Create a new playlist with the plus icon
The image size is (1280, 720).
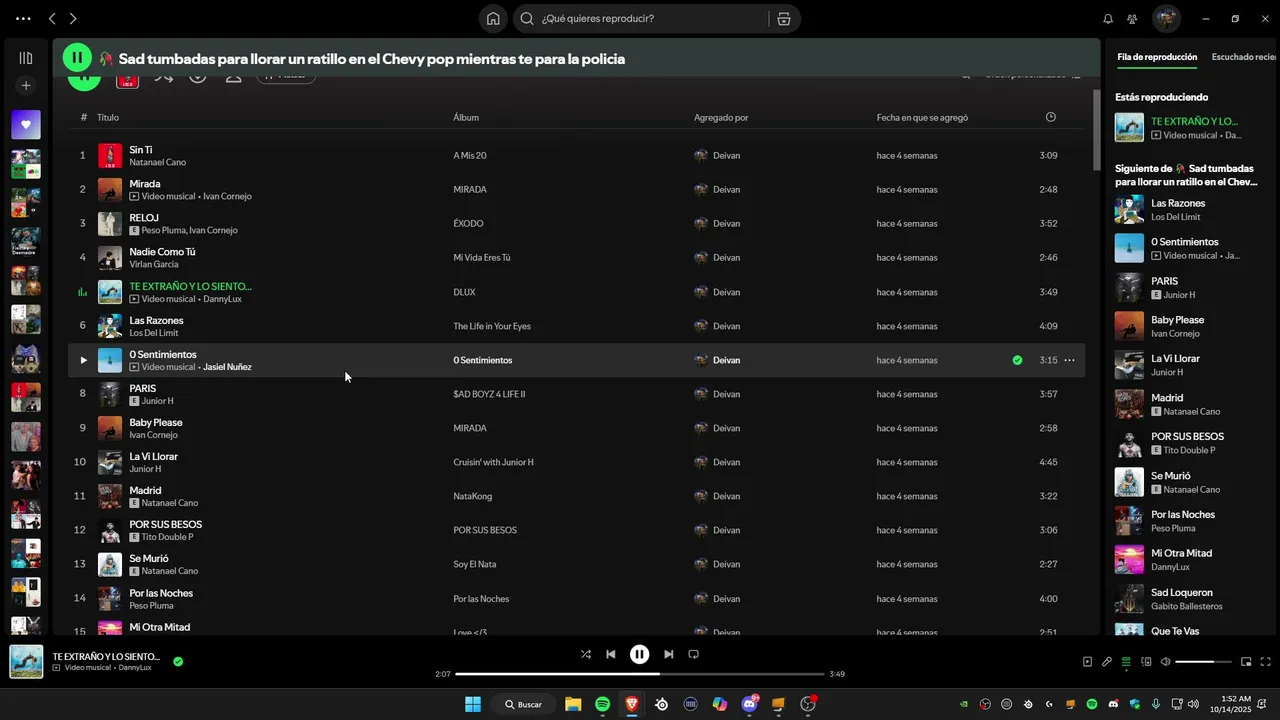click(x=26, y=86)
